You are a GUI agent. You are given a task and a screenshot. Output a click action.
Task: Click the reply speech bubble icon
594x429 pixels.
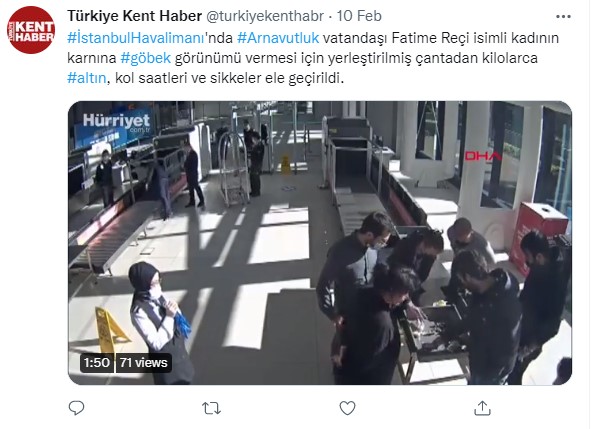77,408
